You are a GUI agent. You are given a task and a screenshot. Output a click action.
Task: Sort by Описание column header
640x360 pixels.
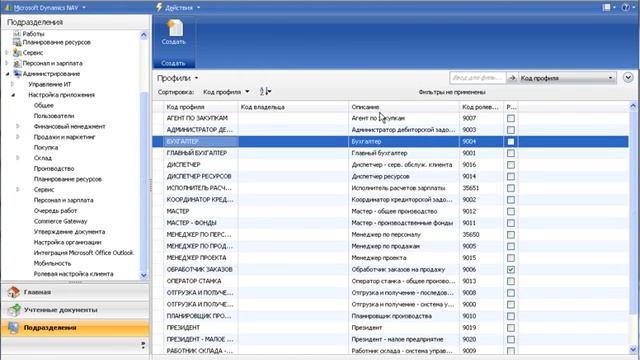404,107
